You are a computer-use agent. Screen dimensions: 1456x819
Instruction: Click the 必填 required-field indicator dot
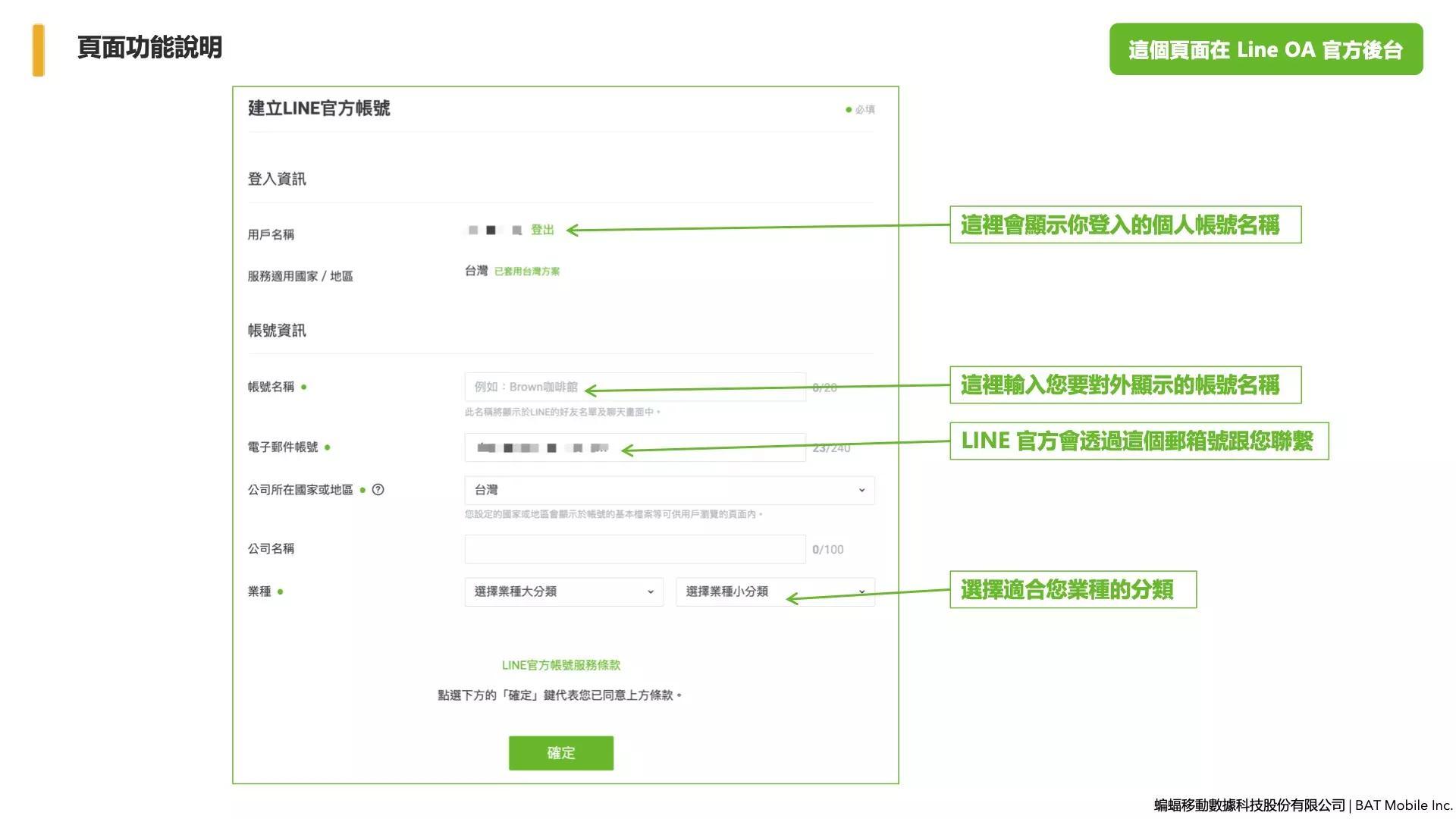point(849,110)
